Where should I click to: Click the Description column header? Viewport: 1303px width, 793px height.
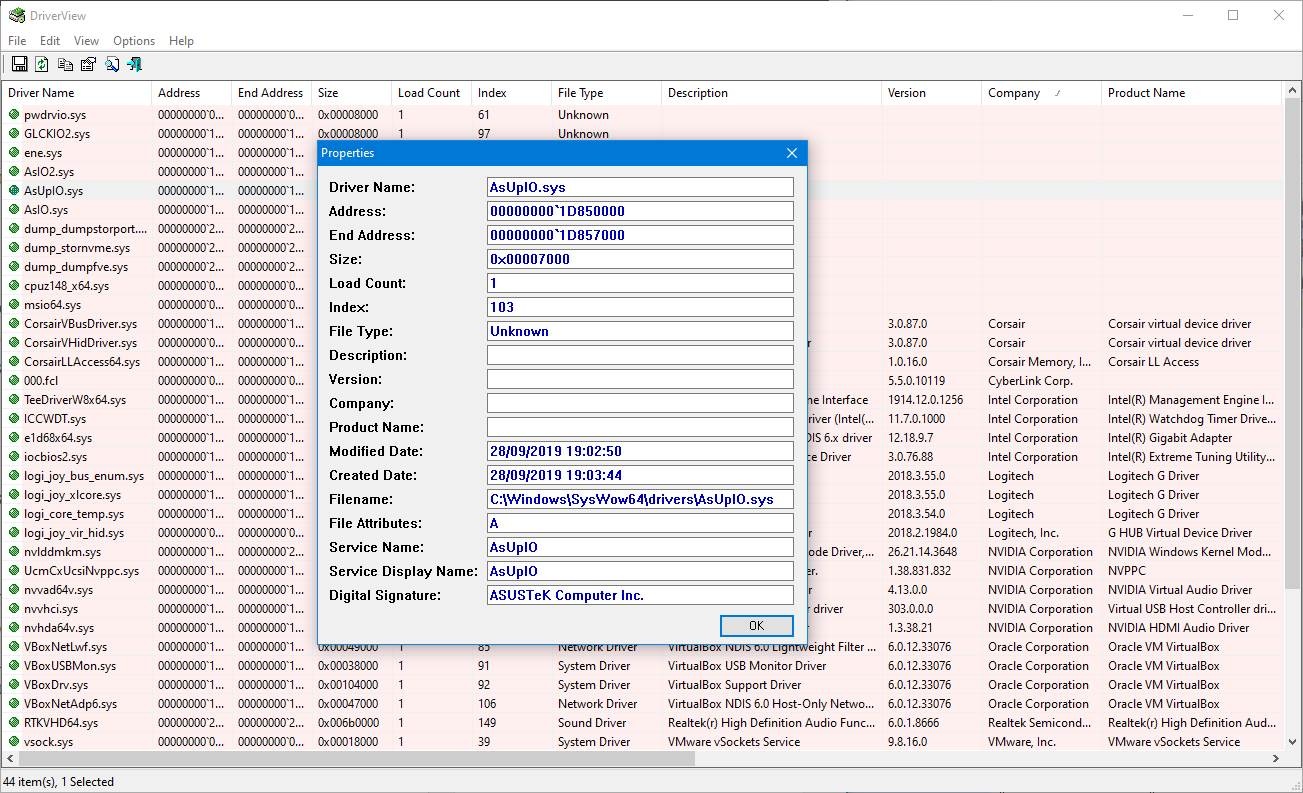(771, 93)
